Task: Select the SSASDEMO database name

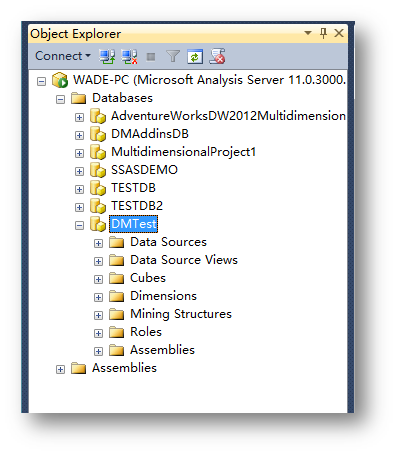Action: coord(144,170)
